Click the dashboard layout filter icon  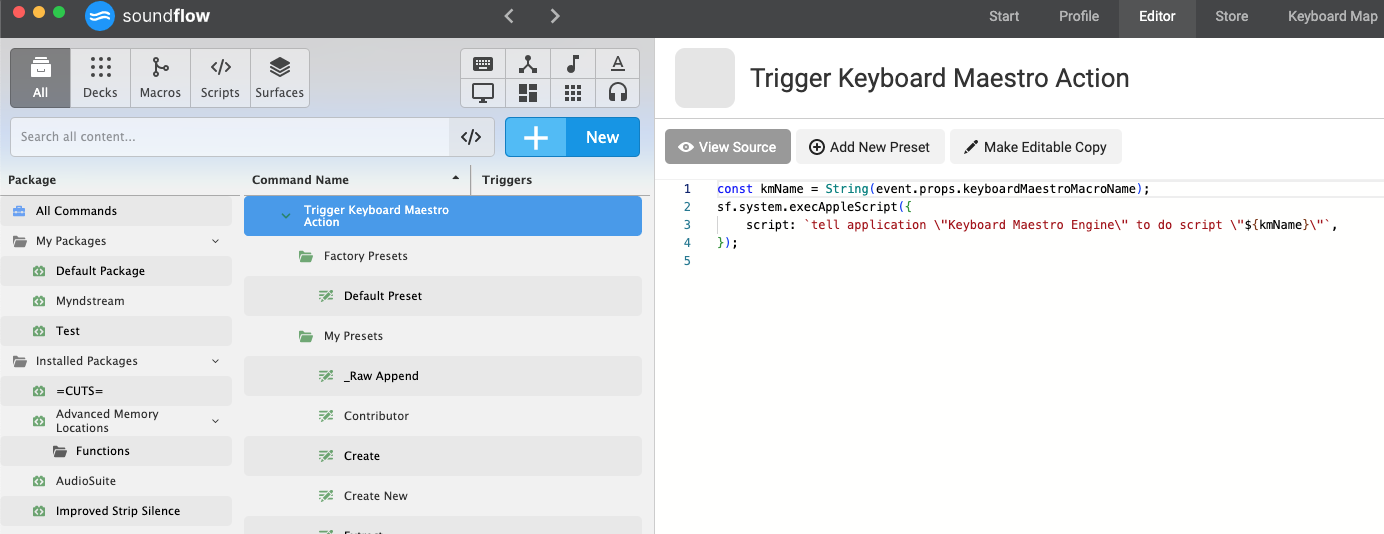(528, 93)
